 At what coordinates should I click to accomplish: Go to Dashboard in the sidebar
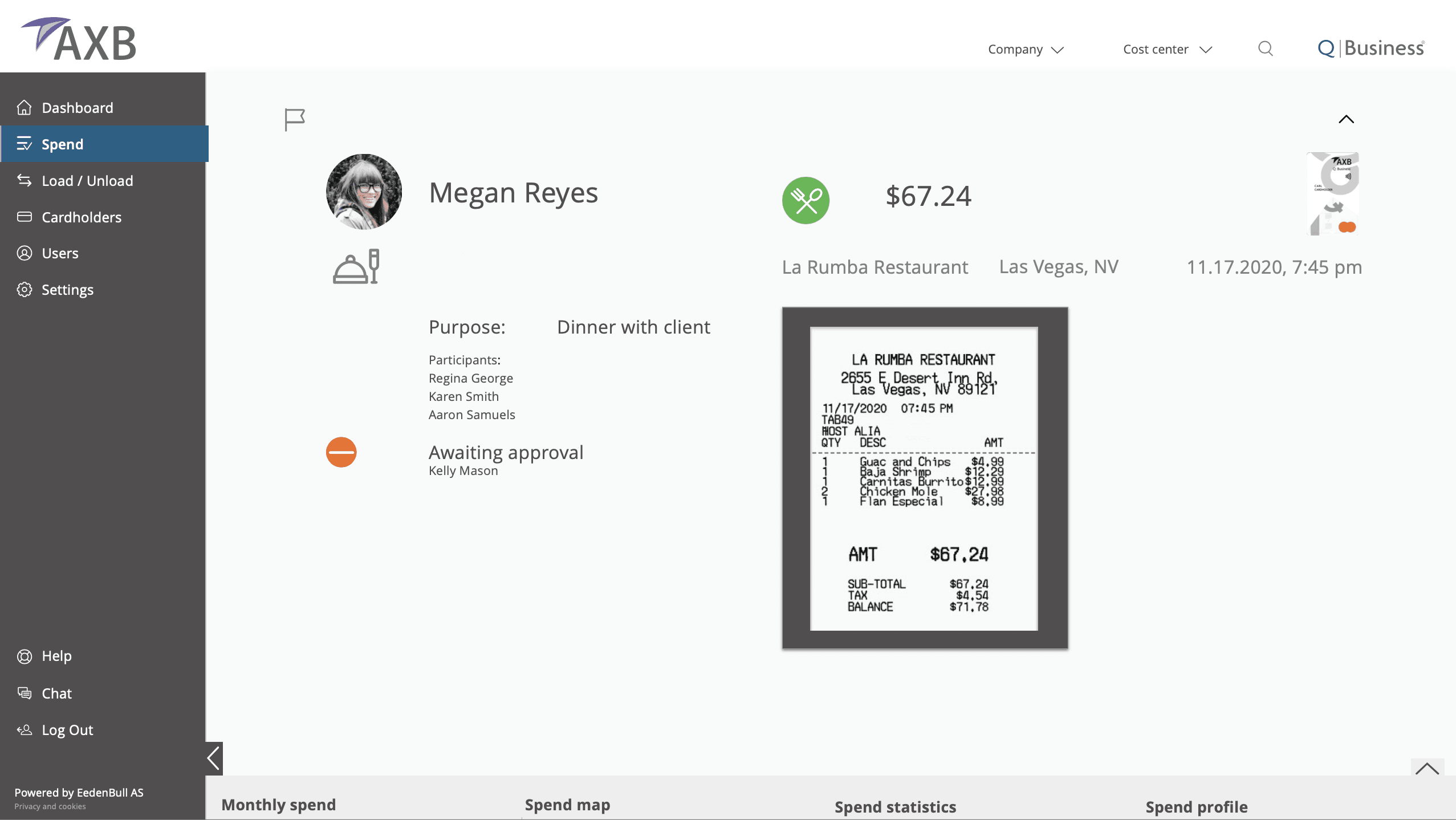[x=77, y=108]
